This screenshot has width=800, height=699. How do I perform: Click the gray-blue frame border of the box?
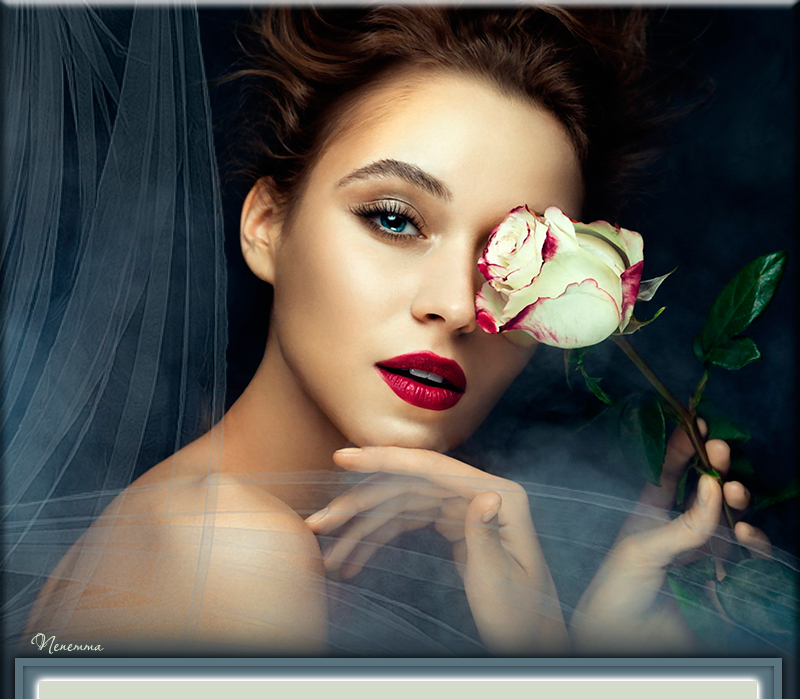click(398, 666)
